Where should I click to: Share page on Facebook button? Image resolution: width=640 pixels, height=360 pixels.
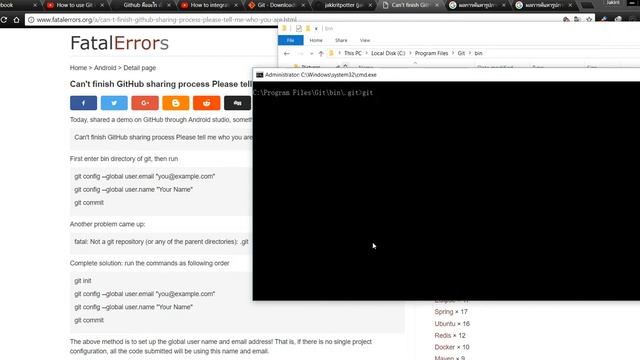coord(83,103)
